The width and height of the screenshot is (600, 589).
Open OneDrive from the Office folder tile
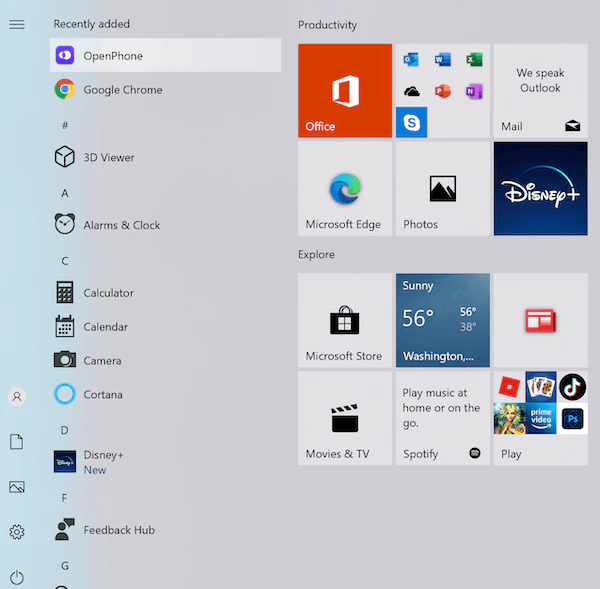(411, 91)
